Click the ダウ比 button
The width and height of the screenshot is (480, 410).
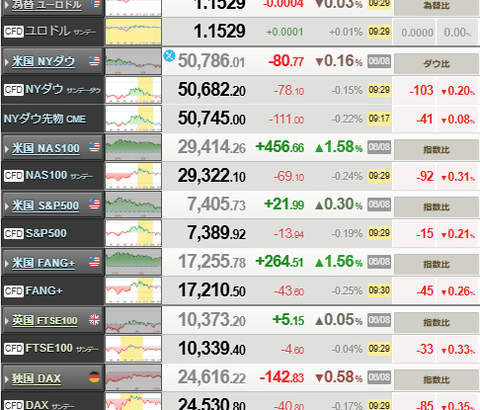coord(436,63)
